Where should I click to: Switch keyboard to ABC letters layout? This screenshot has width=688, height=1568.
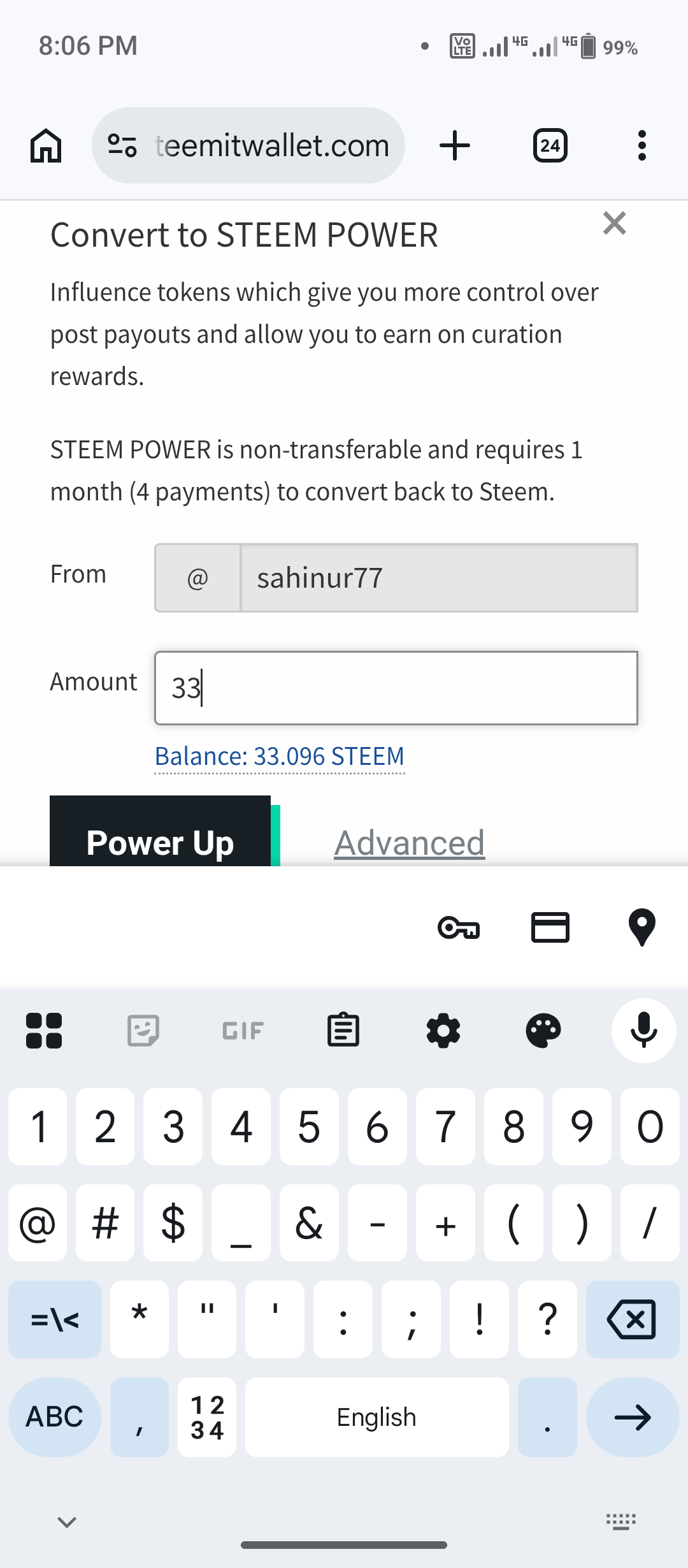[x=55, y=1416]
